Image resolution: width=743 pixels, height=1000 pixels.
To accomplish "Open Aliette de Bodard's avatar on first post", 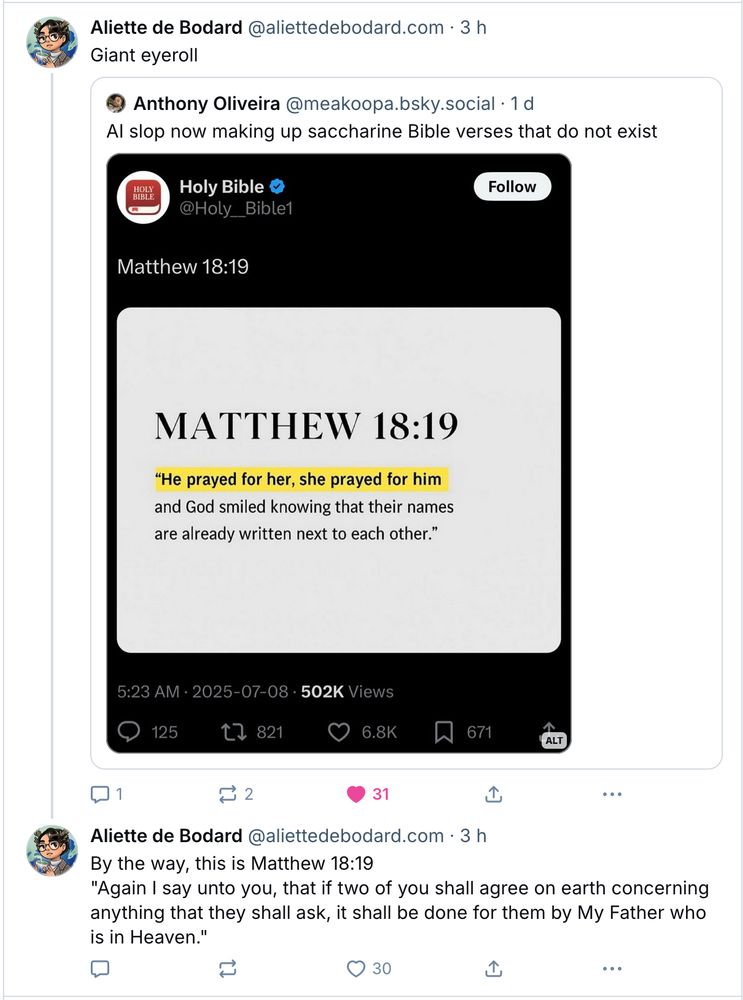I will (52, 42).
